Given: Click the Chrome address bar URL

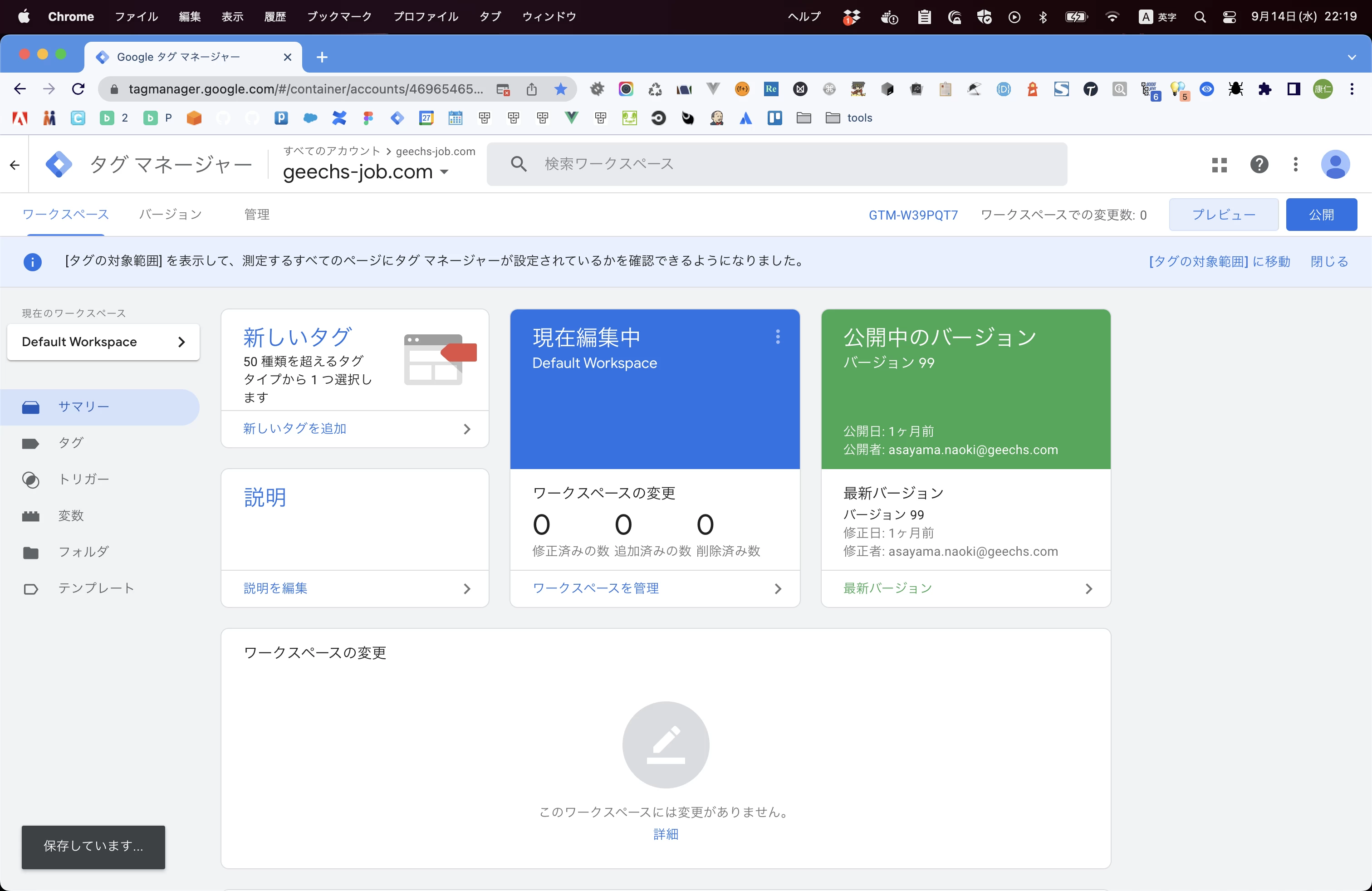Looking at the screenshot, I should (x=305, y=89).
